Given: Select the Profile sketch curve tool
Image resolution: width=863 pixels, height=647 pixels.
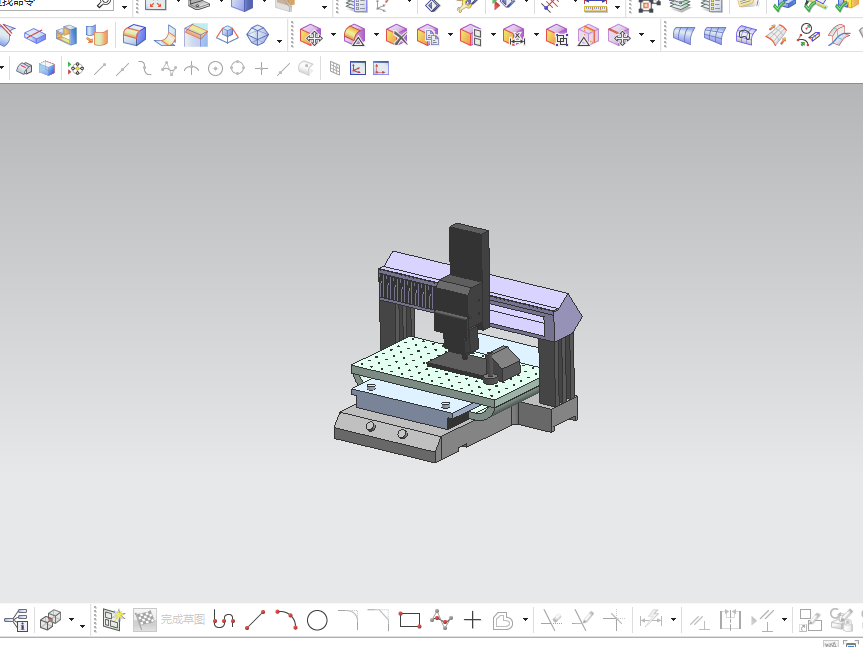Looking at the screenshot, I should (x=223, y=620).
